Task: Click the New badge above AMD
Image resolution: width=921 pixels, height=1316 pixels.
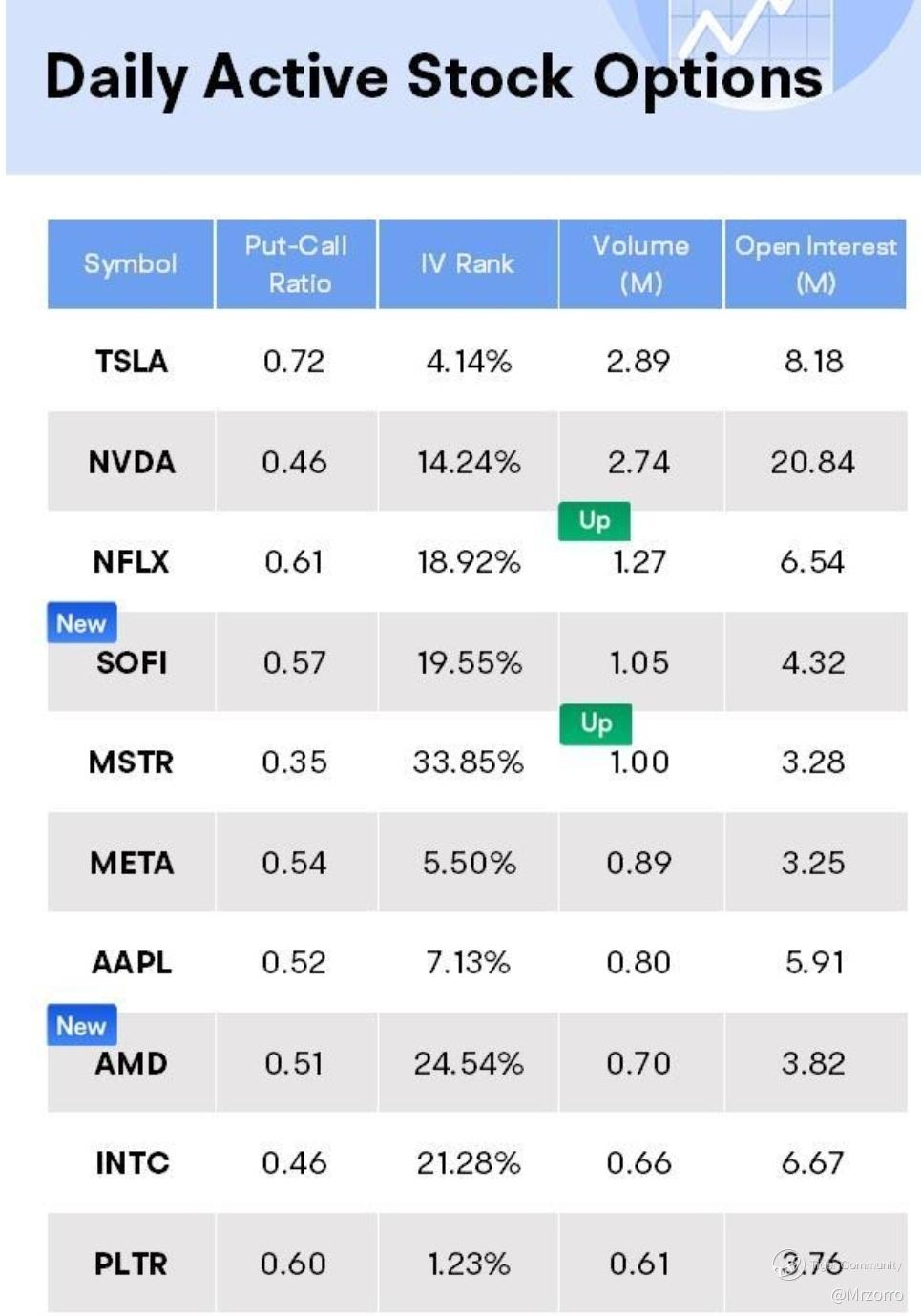Action: click(81, 1026)
